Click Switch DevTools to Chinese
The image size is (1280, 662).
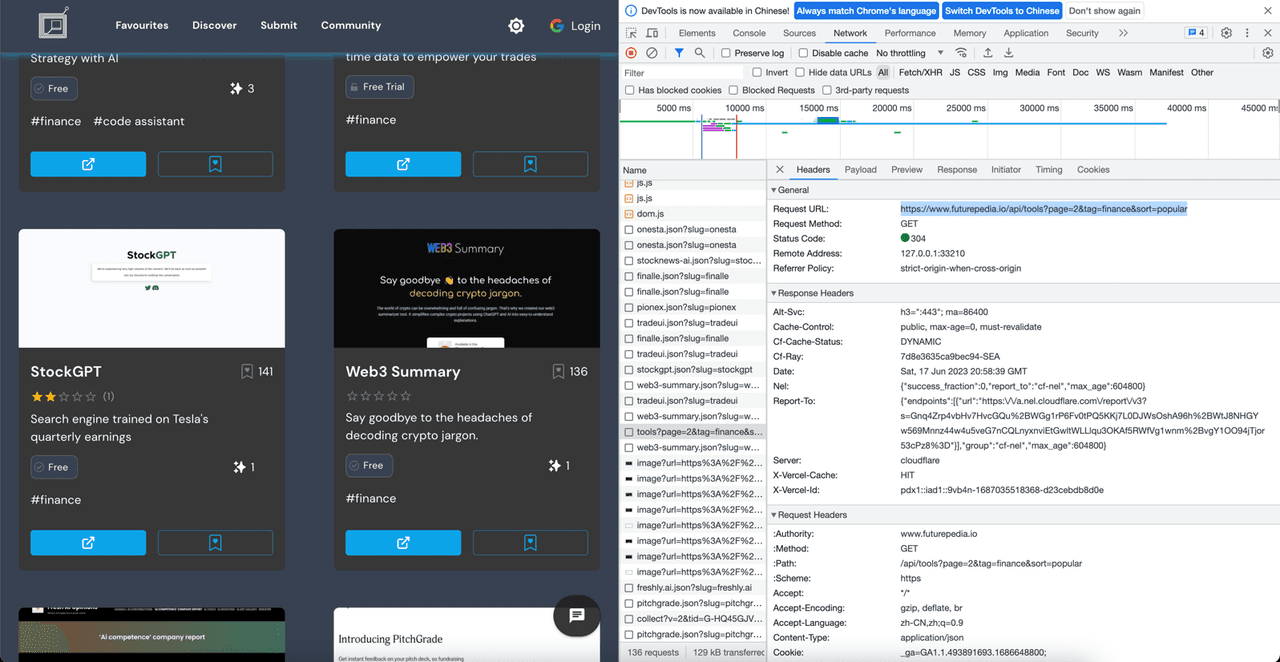pos(1002,11)
